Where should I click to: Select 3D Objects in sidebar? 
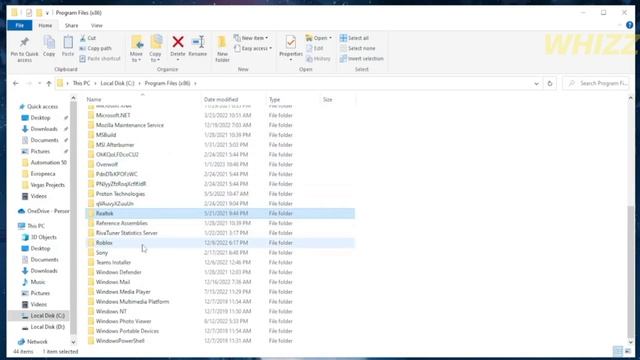(x=43, y=237)
